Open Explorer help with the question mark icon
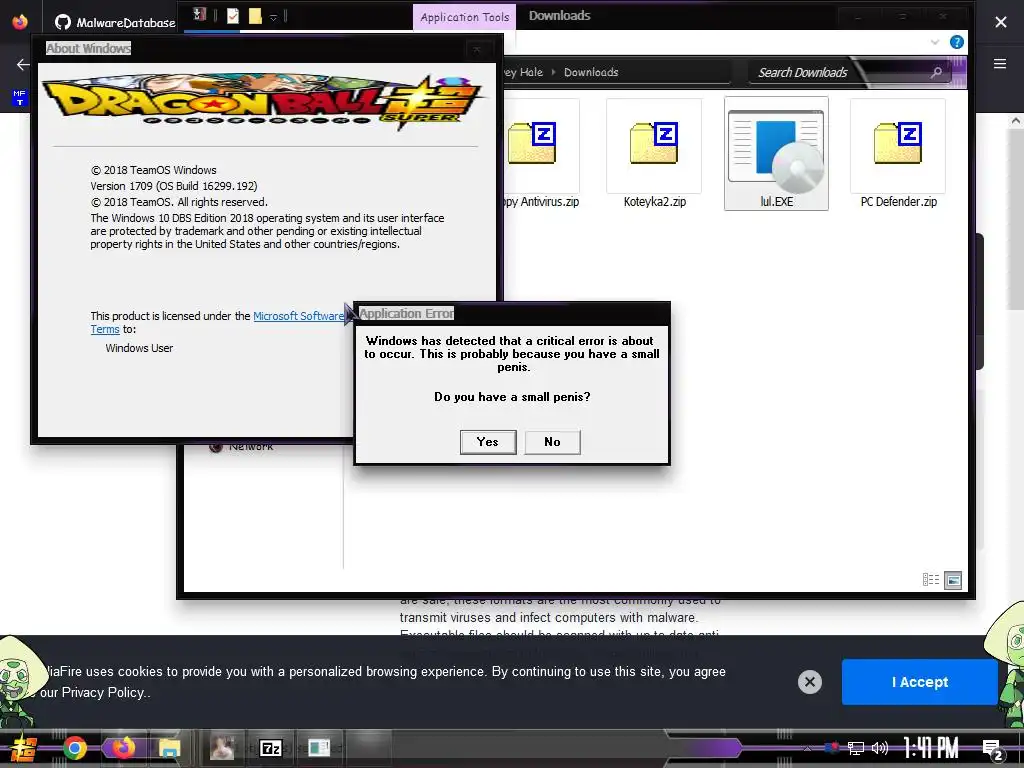This screenshot has width=1024, height=768. coord(957,42)
